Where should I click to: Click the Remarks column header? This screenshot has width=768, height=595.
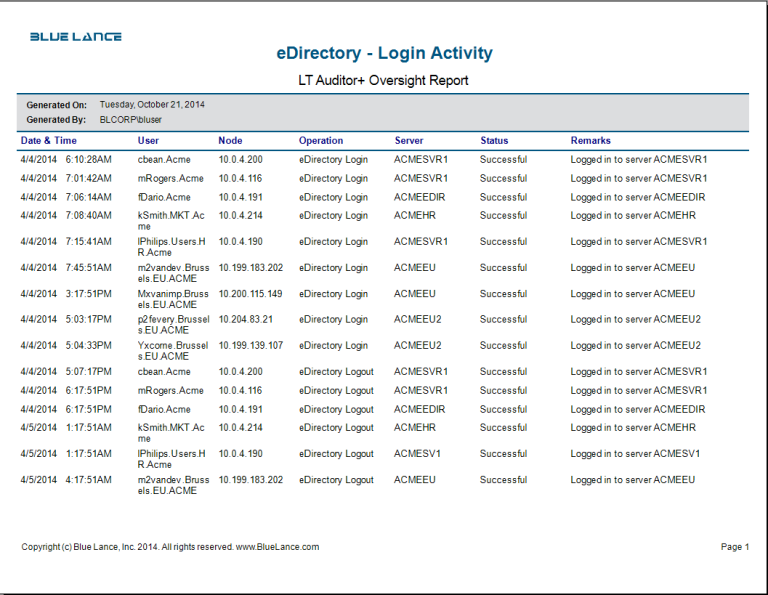(x=590, y=141)
